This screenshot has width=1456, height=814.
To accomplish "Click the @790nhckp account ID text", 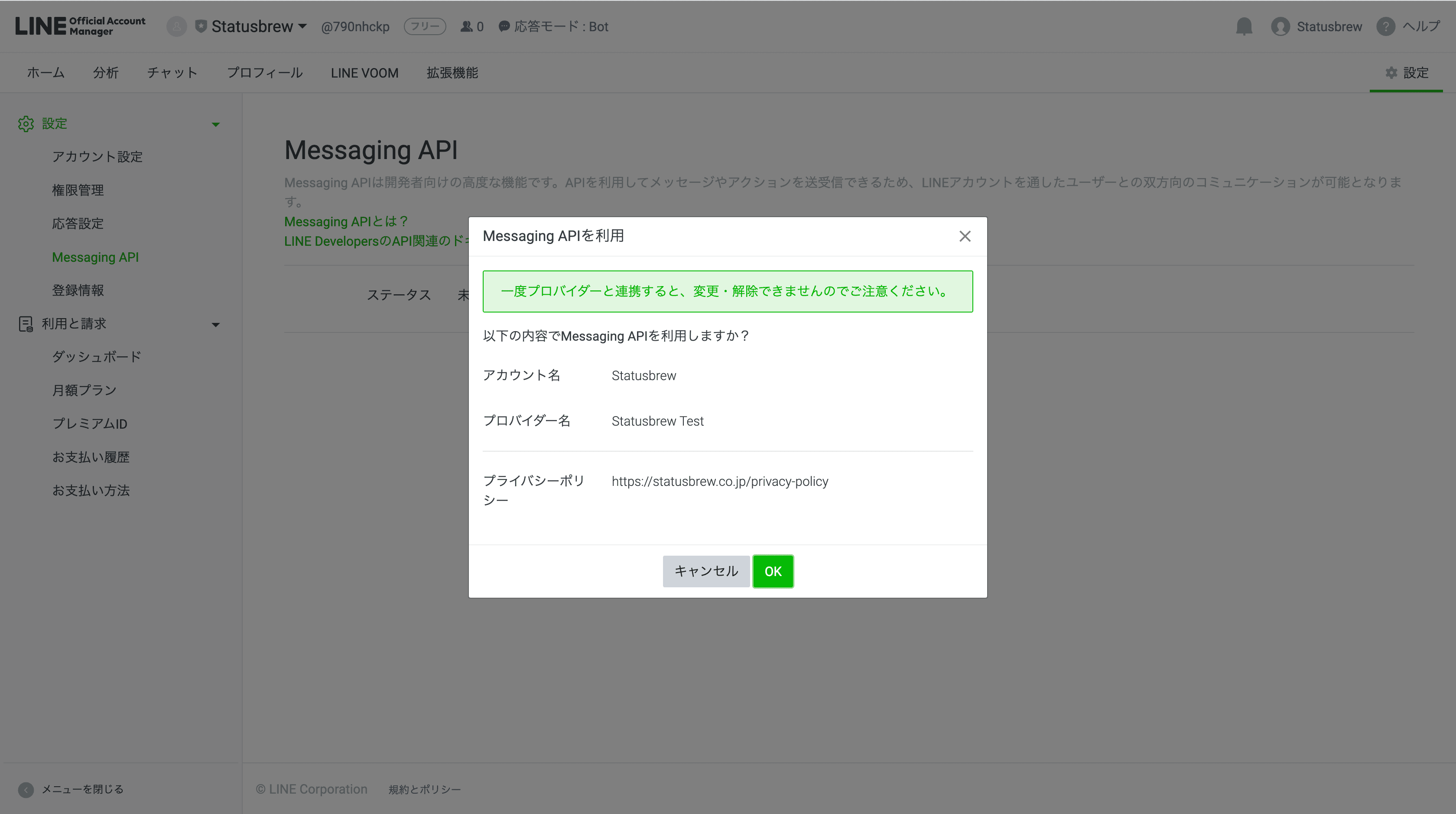I will pyautogui.click(x=355, y=26).
